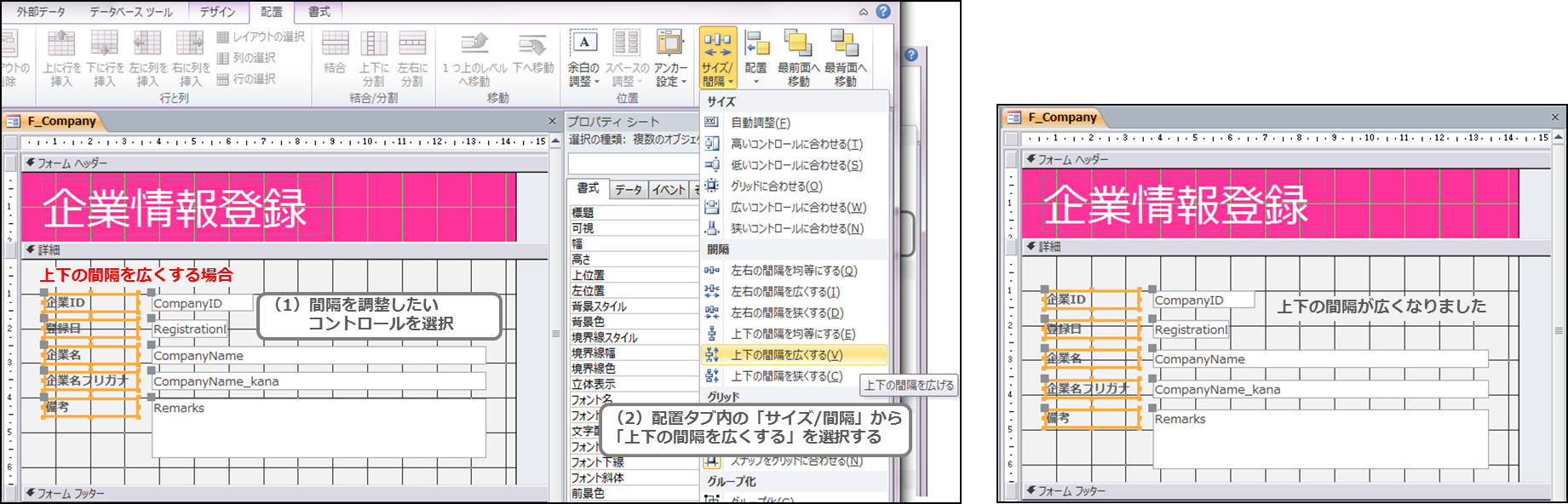Select the 書式 tab in property sheet
The image size is (1568, 504).
coord(589,188)
